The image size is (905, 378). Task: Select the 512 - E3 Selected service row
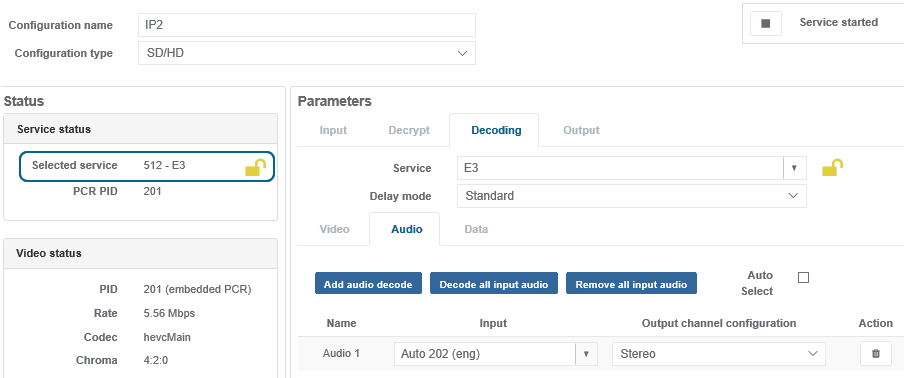coord(147,166)
